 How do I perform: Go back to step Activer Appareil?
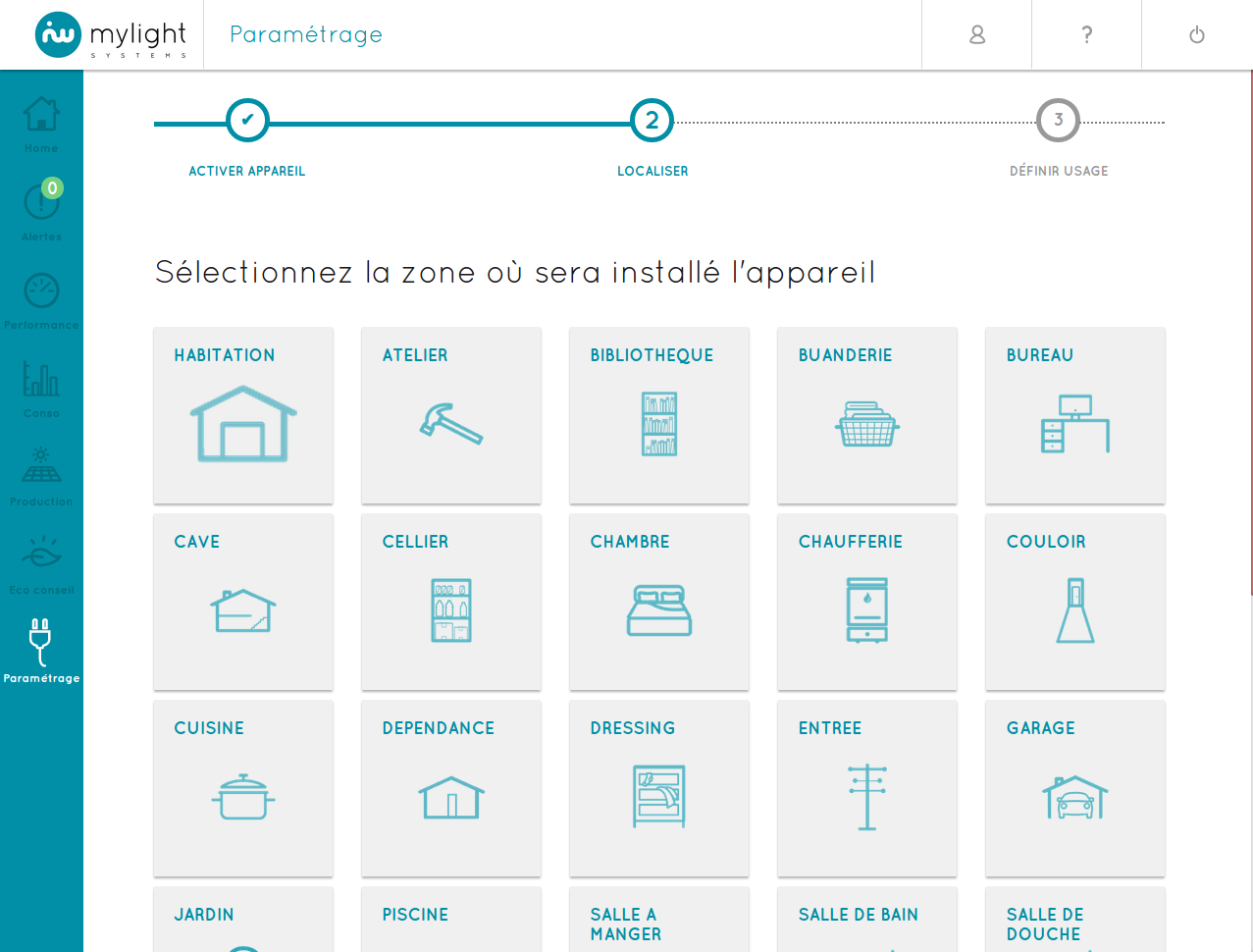247,121
